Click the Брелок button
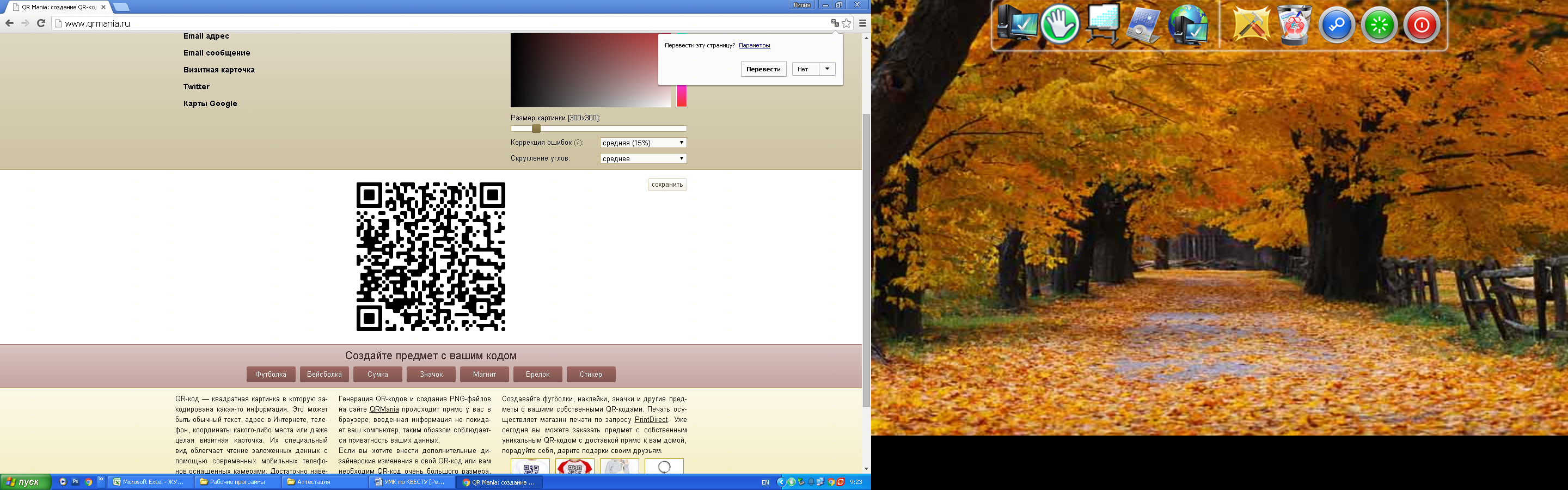This screenshot has height=490, width=1568. 537,375
